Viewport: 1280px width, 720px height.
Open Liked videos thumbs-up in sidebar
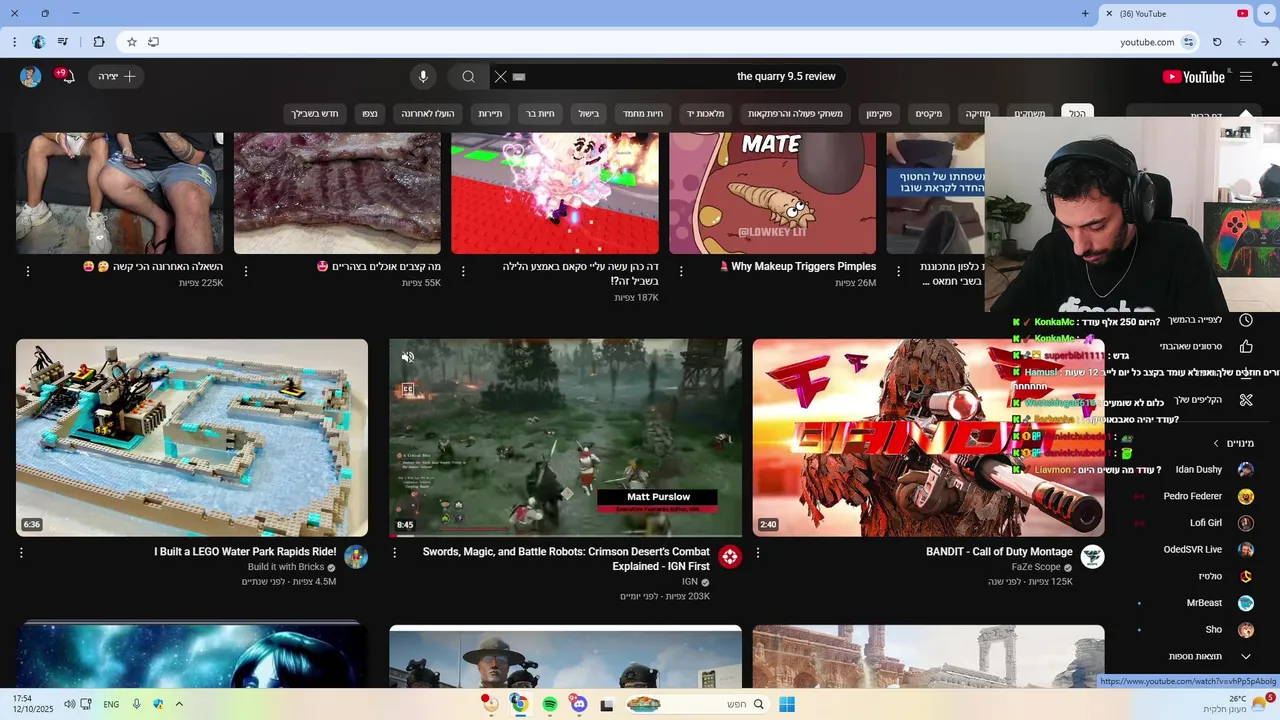[1246, 346]
